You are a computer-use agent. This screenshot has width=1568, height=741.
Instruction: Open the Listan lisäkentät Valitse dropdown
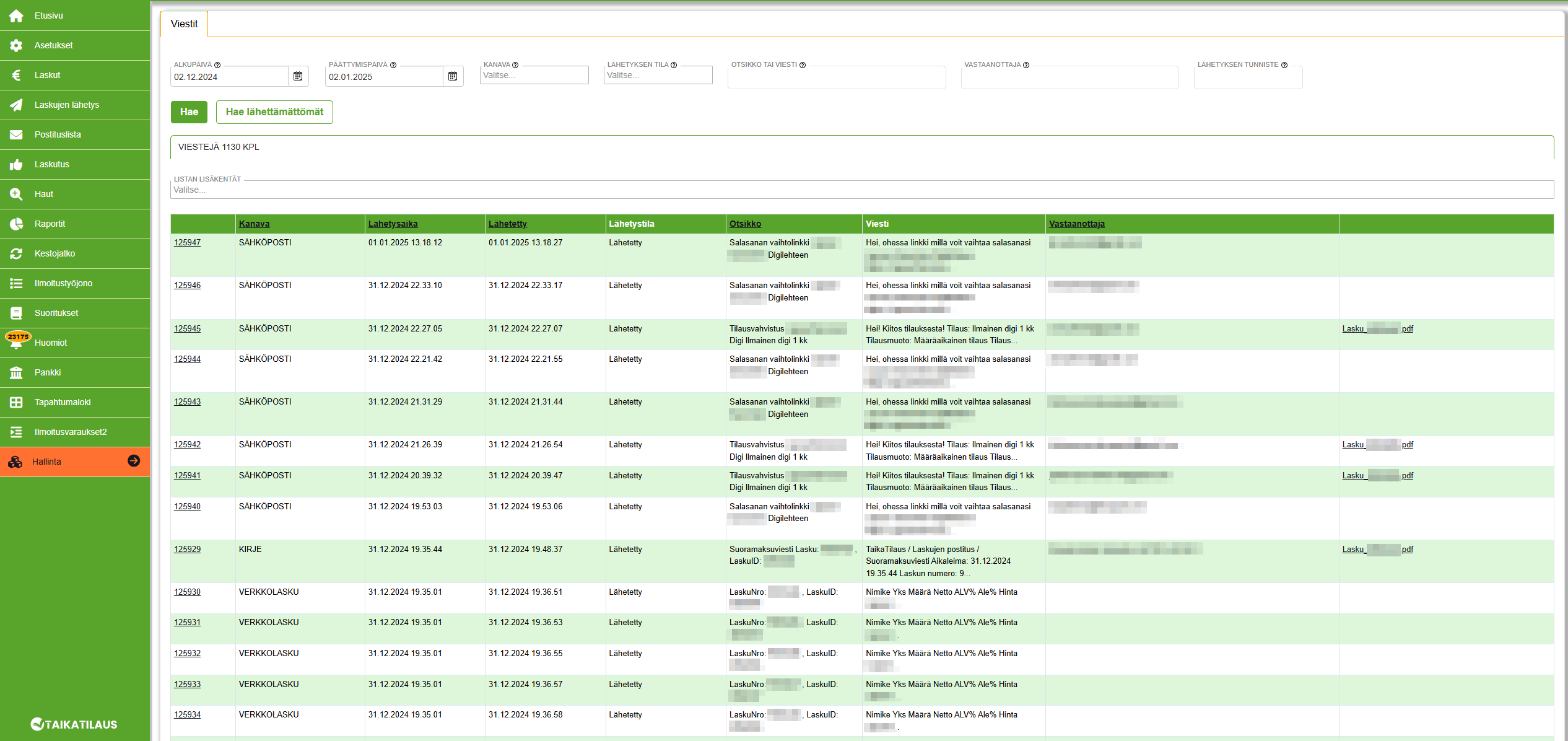click(862, 190)
